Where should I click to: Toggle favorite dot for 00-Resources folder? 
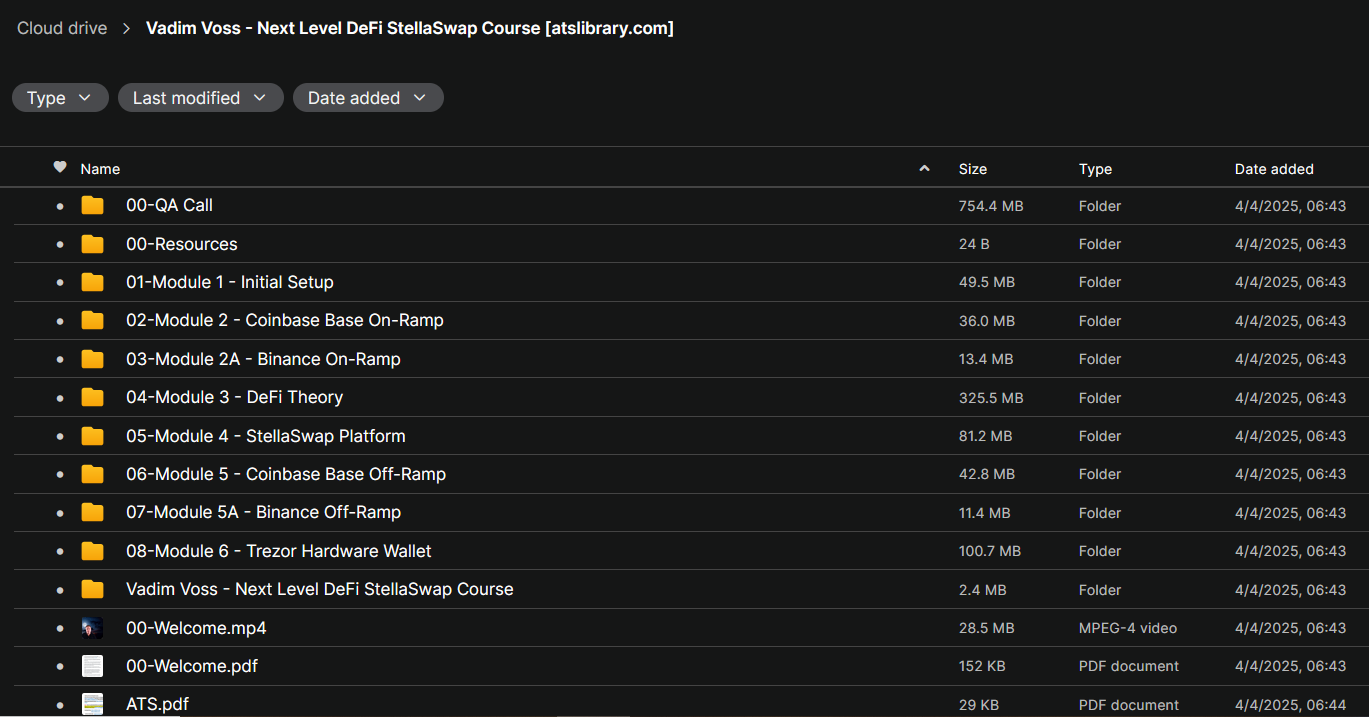60,244
